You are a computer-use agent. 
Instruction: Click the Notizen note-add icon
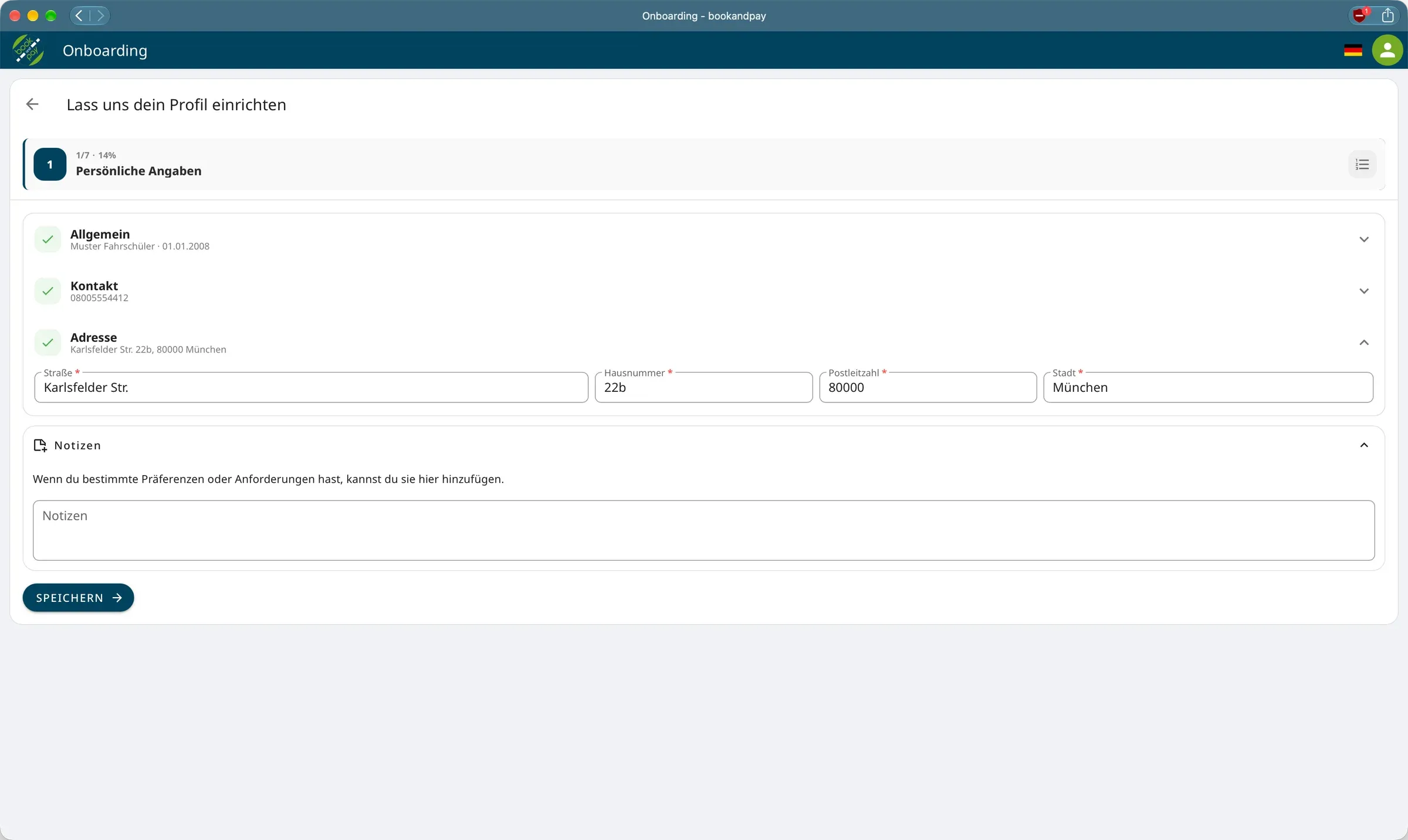click(x=40, y=445)
